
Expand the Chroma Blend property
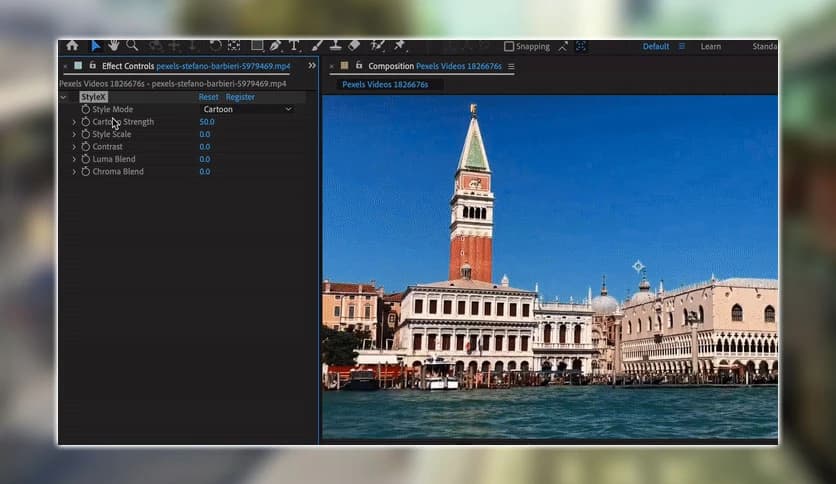tap(74, 172)
